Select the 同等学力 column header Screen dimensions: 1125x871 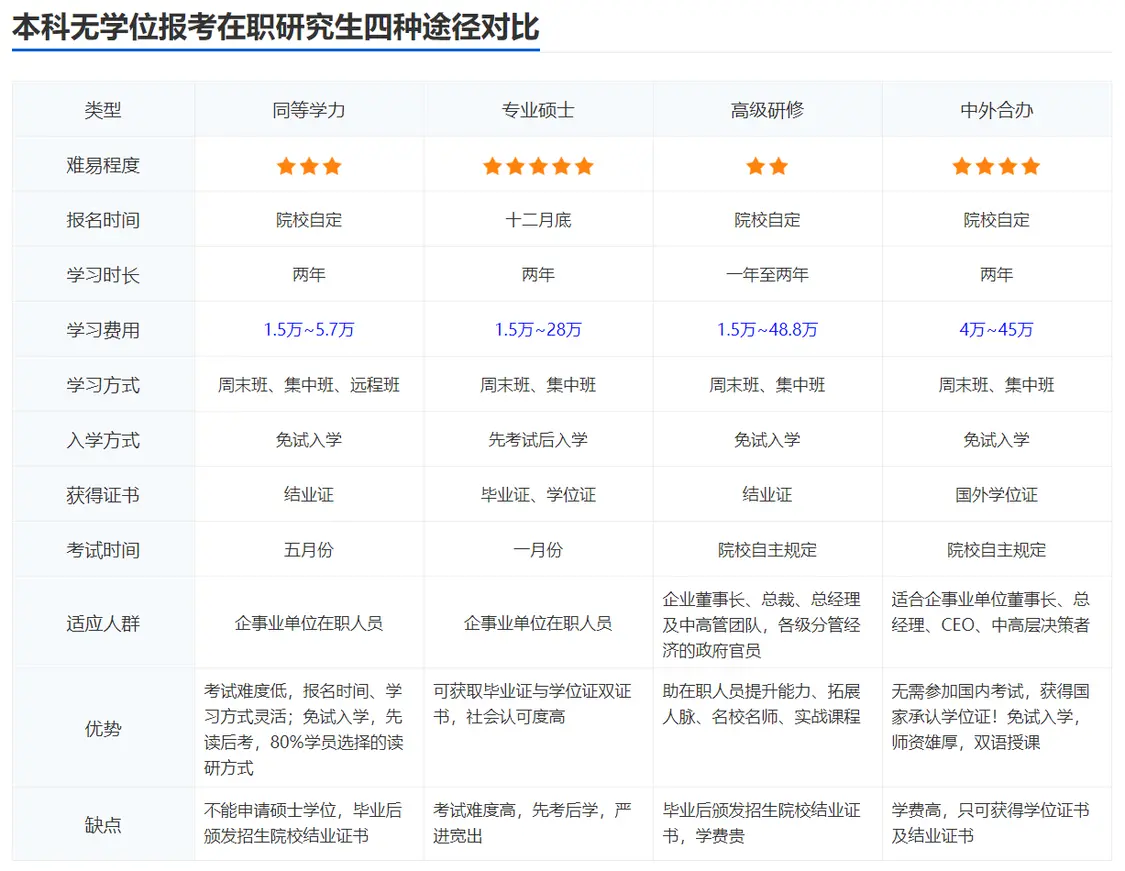(x=309, y=110)
